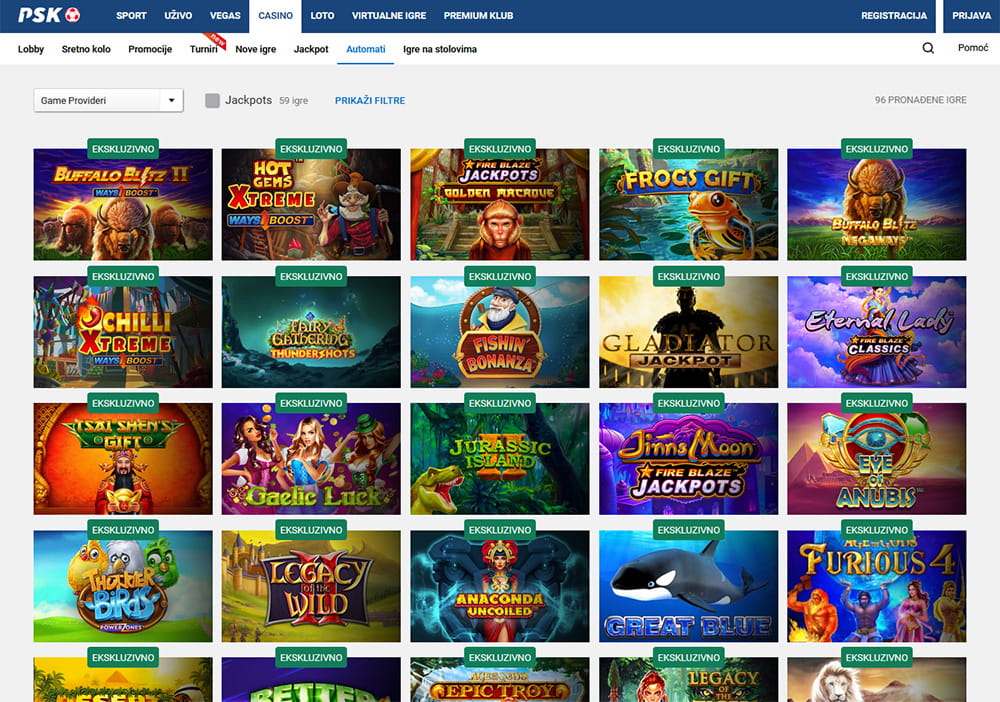Open the Gladiator Jackpot game
The width and height of the screenshot is (1000, 702).
pos(689,332)
